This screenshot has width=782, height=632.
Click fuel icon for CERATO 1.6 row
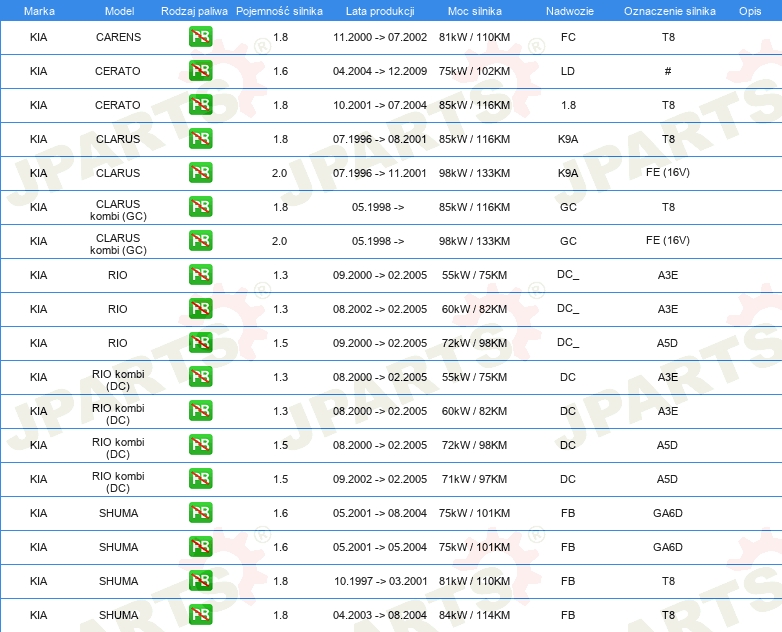pos(200,71)
